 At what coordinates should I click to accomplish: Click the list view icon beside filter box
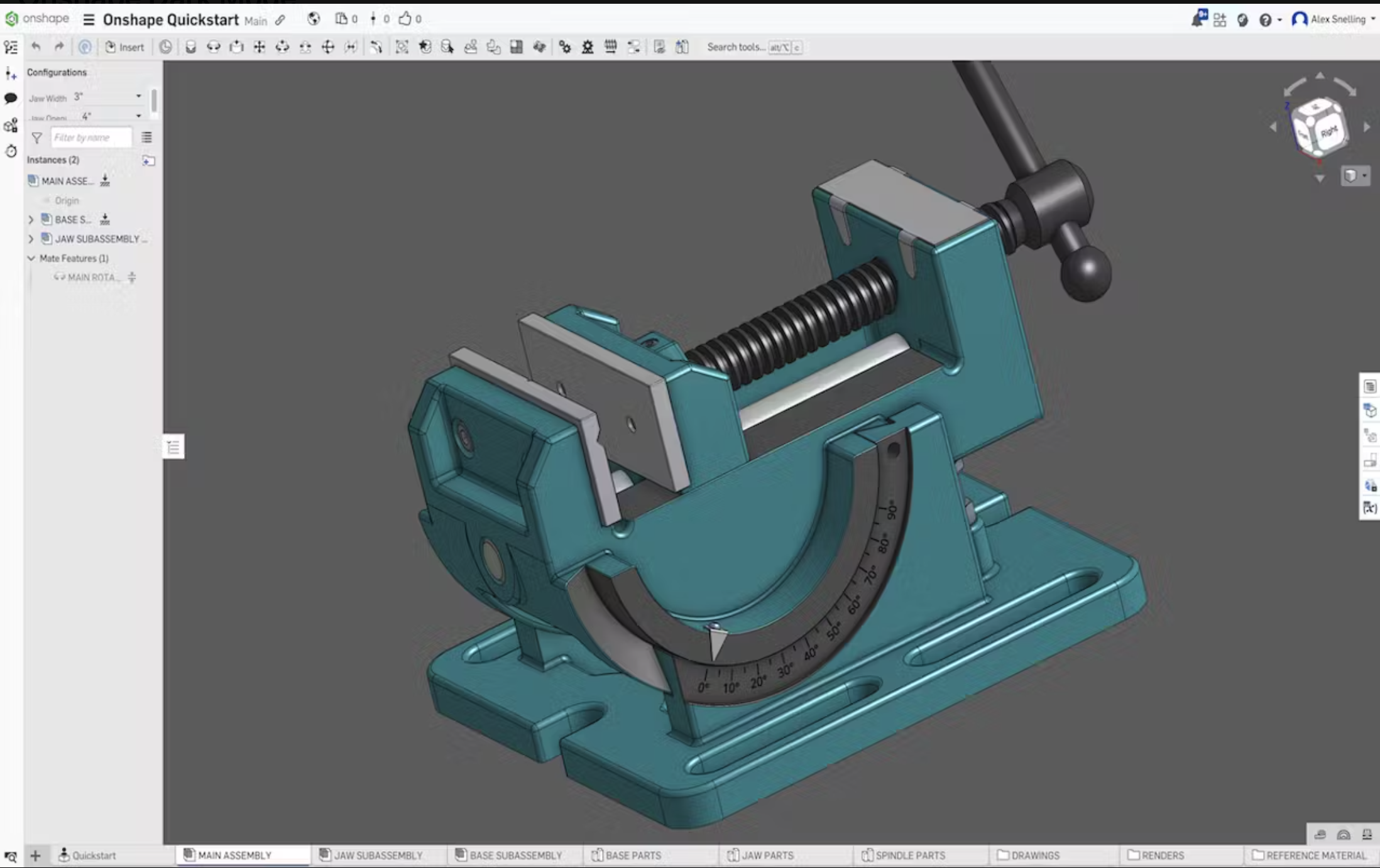(x=146, y=137)
